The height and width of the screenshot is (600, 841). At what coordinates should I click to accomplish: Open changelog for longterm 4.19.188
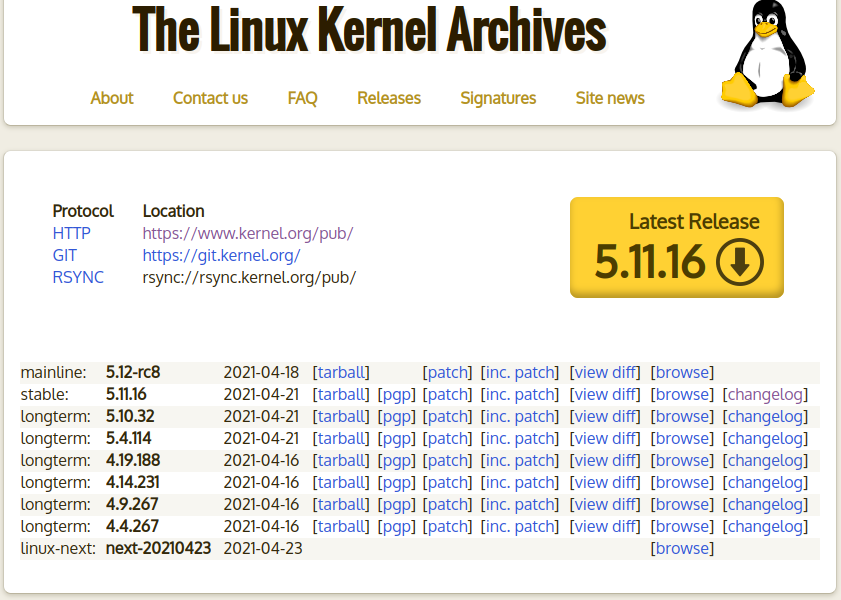pos(765,460)
